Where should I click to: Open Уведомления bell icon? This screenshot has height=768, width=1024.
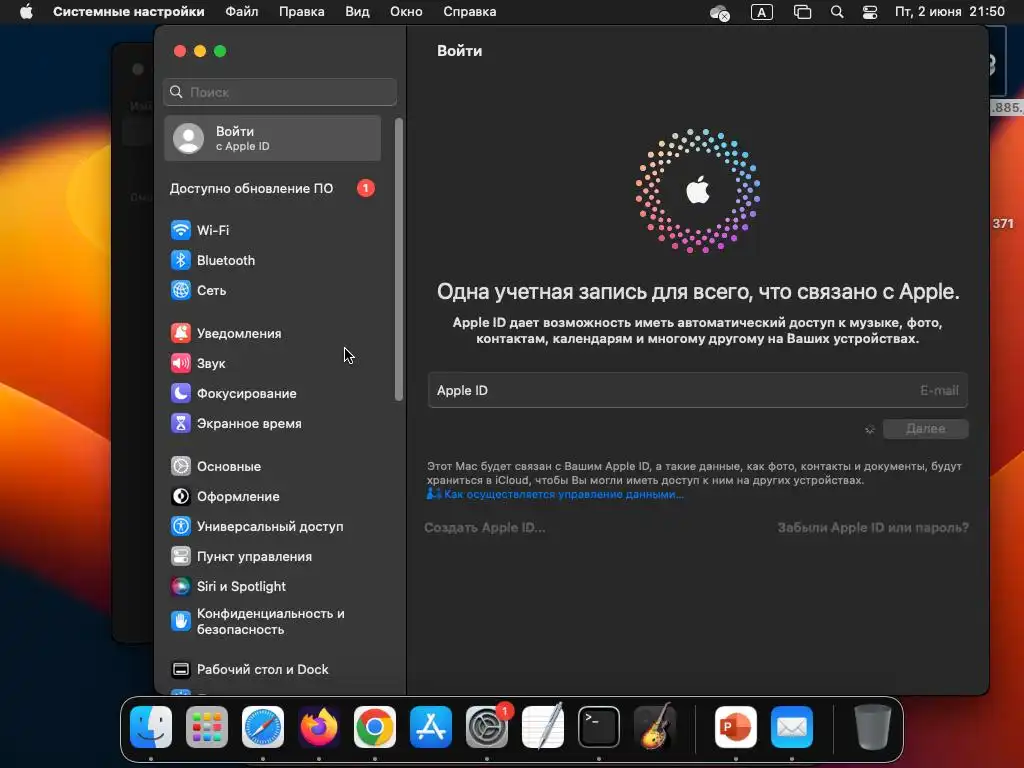[181, 333]
